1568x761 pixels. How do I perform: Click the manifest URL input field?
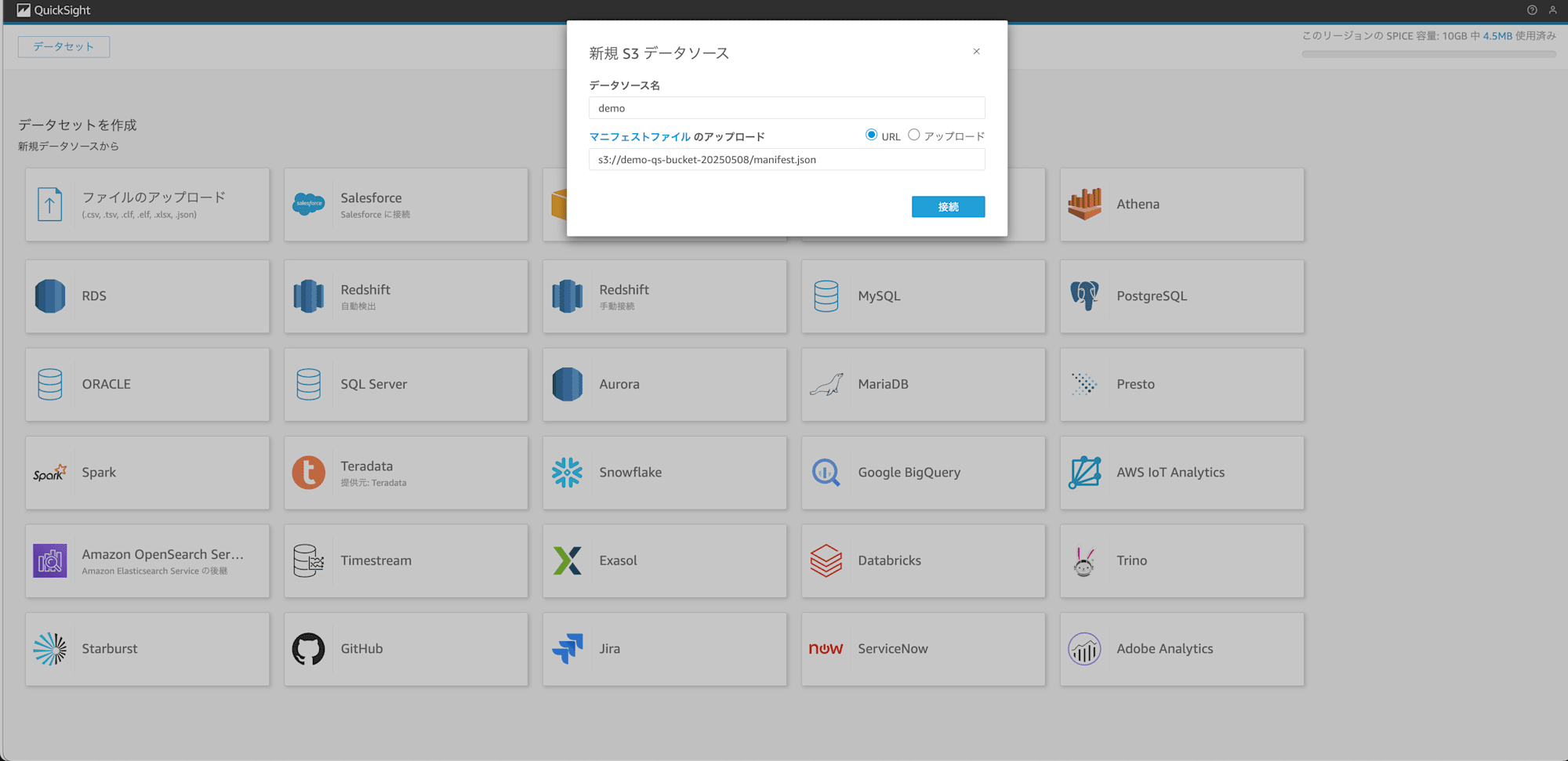(x=786, y=160)
